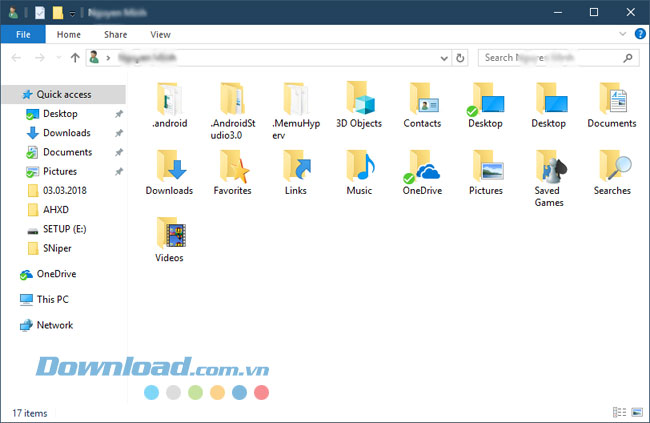Open File Explorer help

coord(640,34)
